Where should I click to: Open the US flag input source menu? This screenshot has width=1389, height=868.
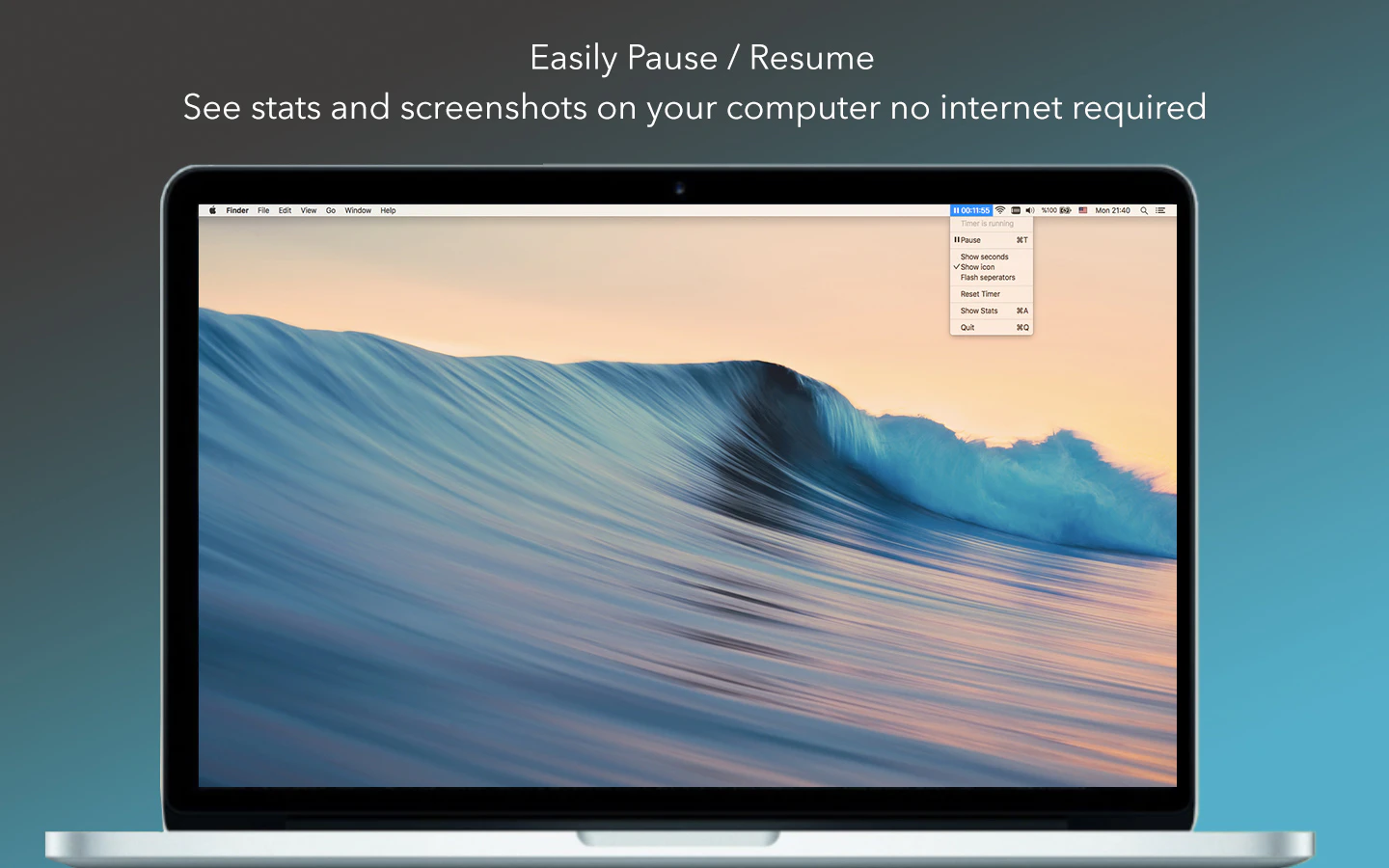1083,210
